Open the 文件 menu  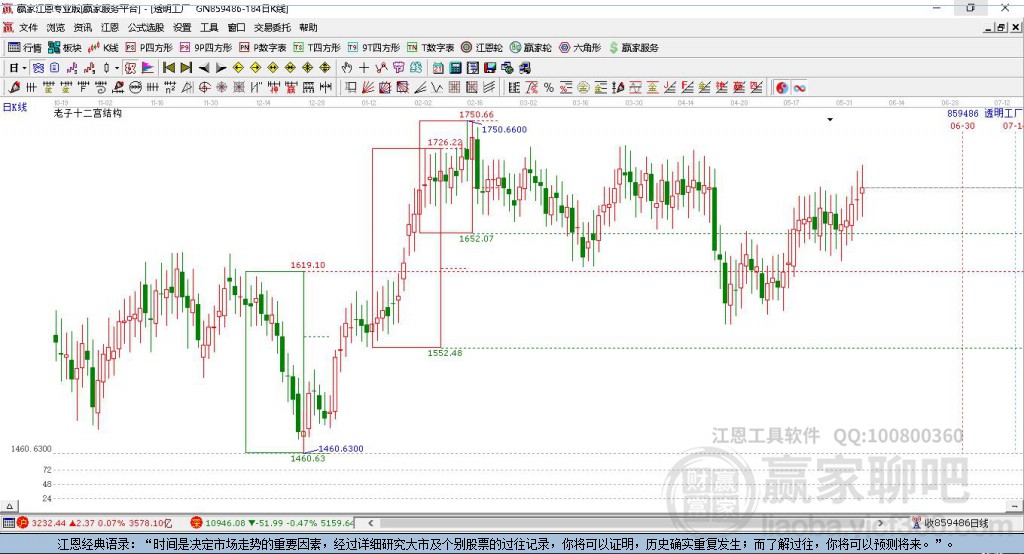pyautogui.click(x=28, y=27)
